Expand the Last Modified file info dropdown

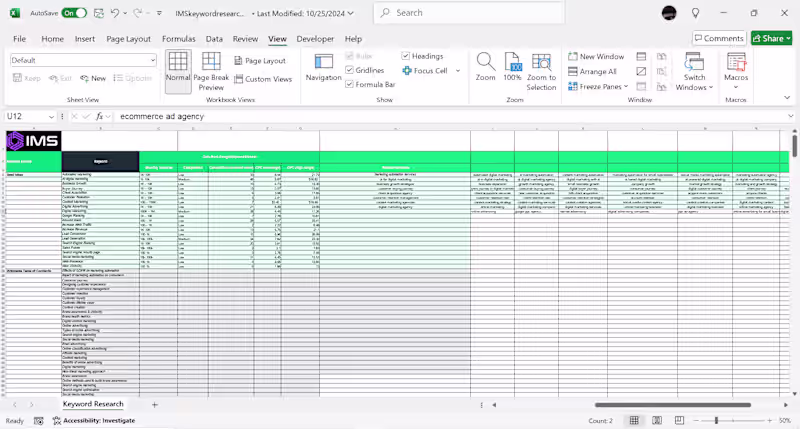351,13
